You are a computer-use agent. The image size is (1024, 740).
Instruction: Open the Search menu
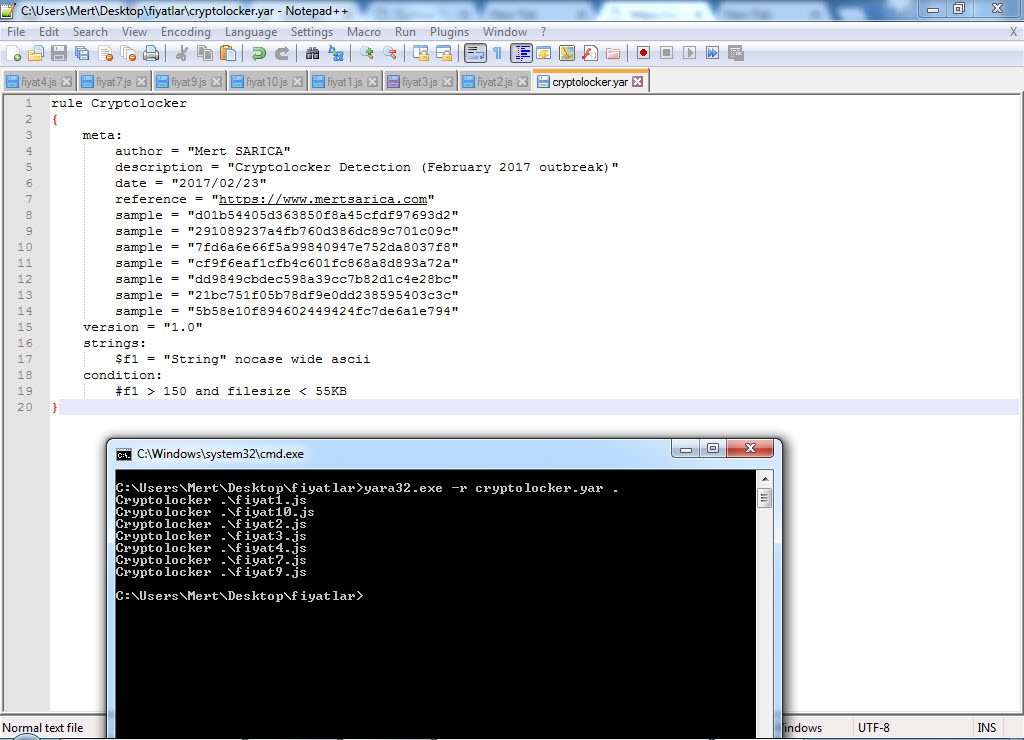[90, 32]
